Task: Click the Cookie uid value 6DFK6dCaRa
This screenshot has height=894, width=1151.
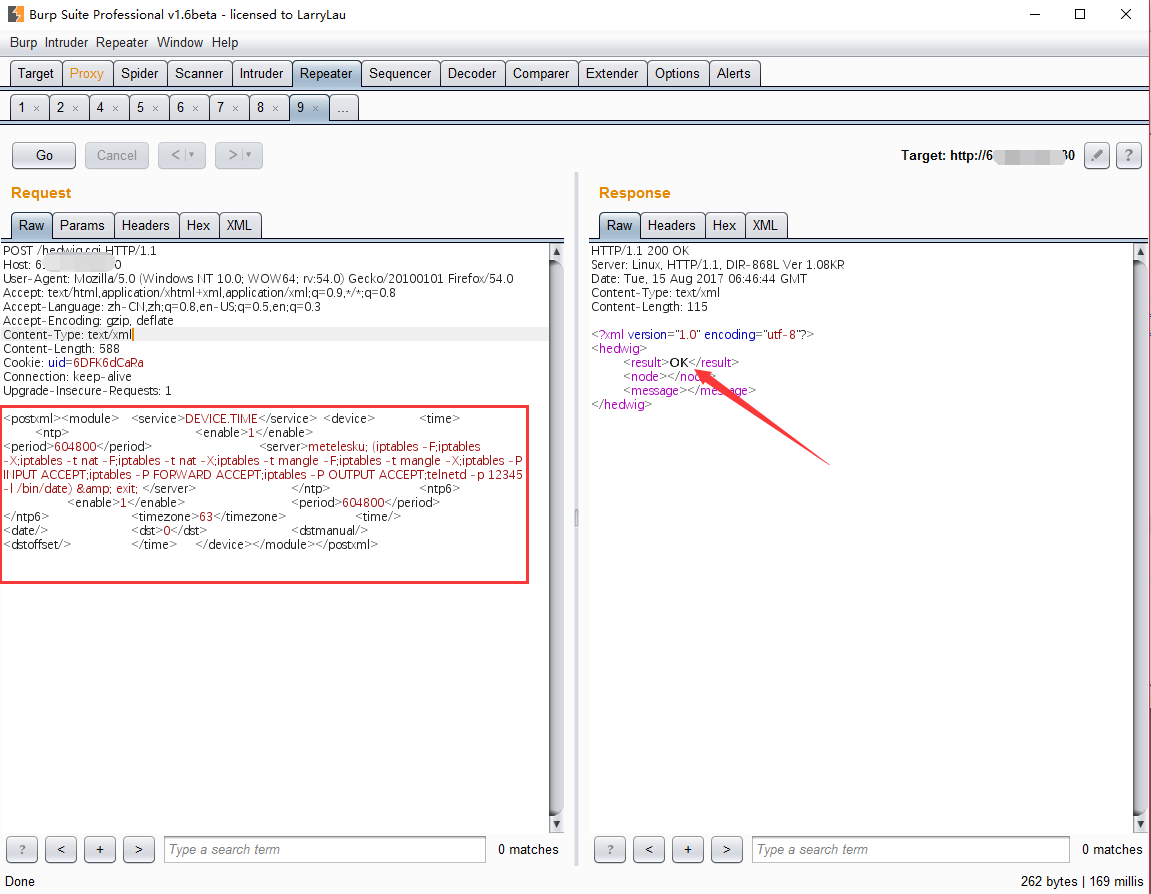Action: click(108, 363)
